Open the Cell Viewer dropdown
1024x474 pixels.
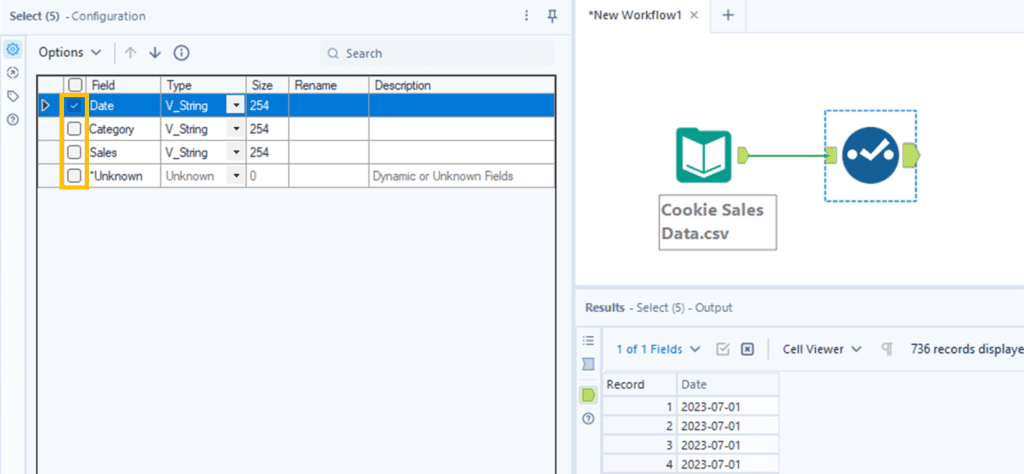pyautogui.click(x=820, y=349)
